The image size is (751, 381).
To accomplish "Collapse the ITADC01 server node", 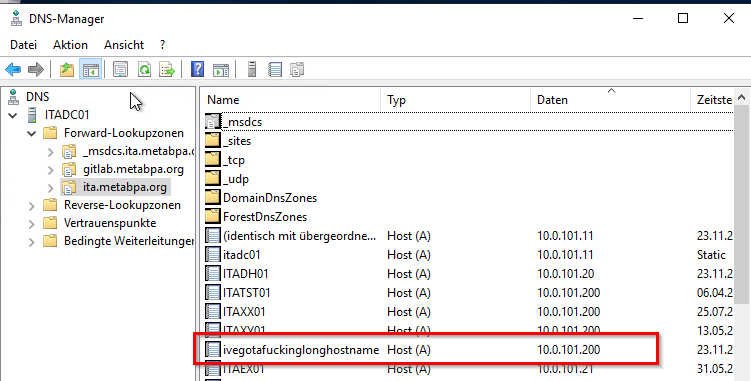I will 13,115.
